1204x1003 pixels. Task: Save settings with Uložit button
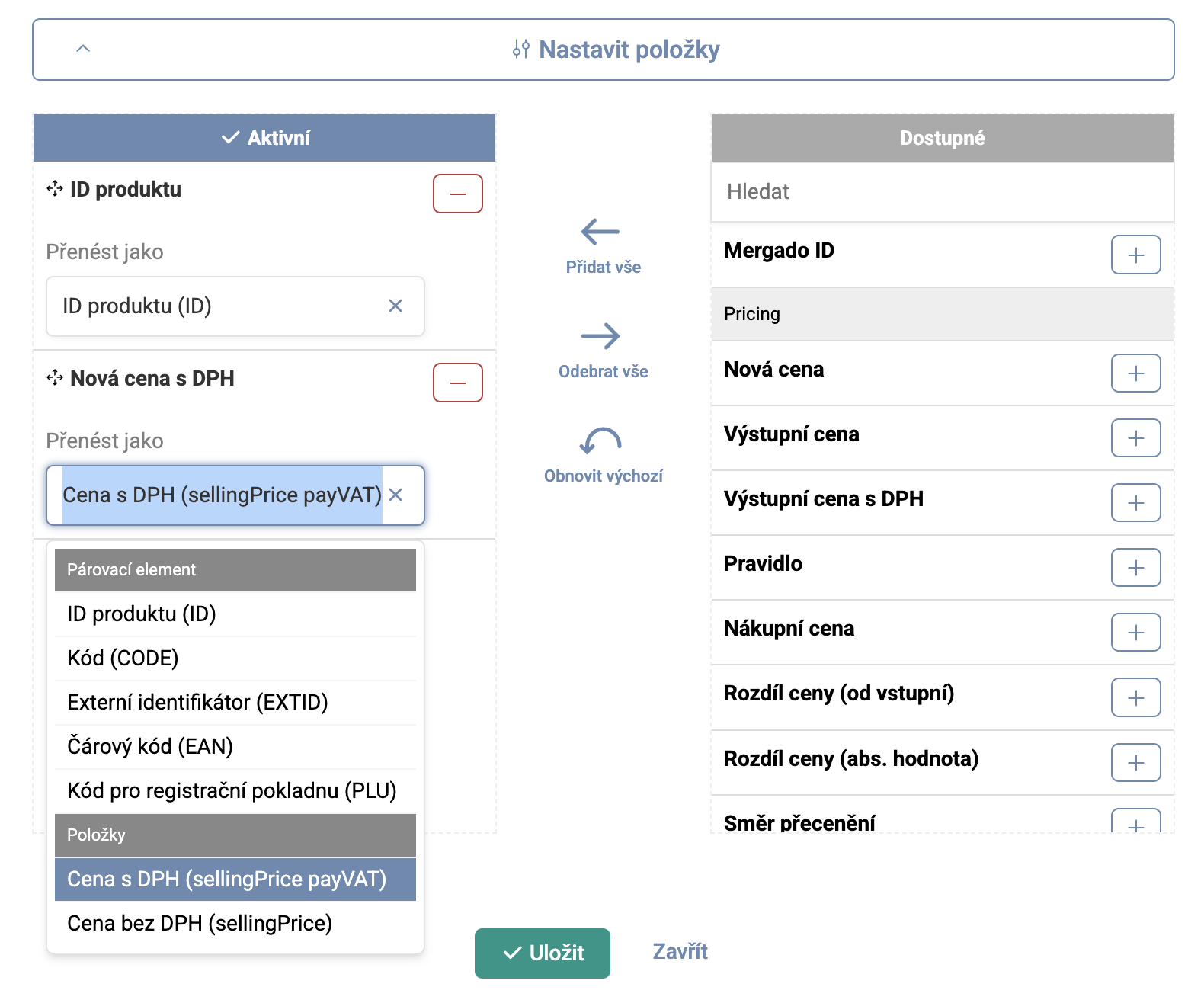click(x=542, y=953)
